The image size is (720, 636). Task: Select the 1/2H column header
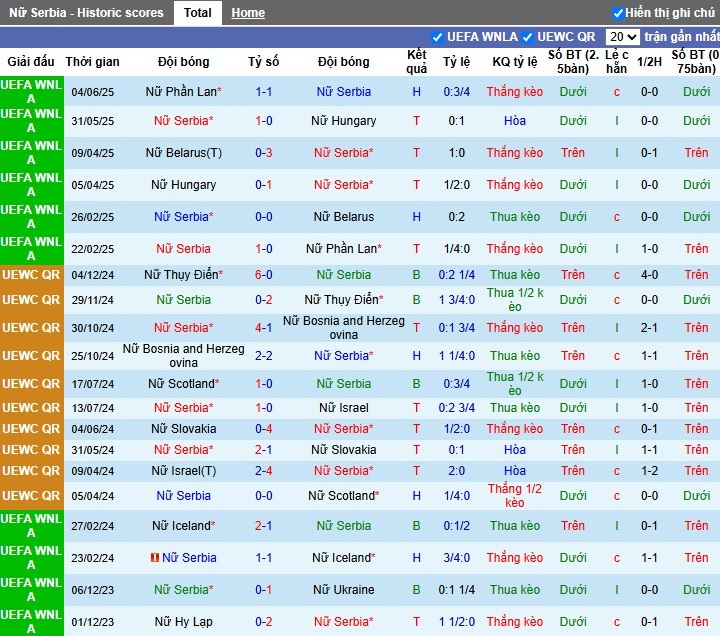(649, 62)
